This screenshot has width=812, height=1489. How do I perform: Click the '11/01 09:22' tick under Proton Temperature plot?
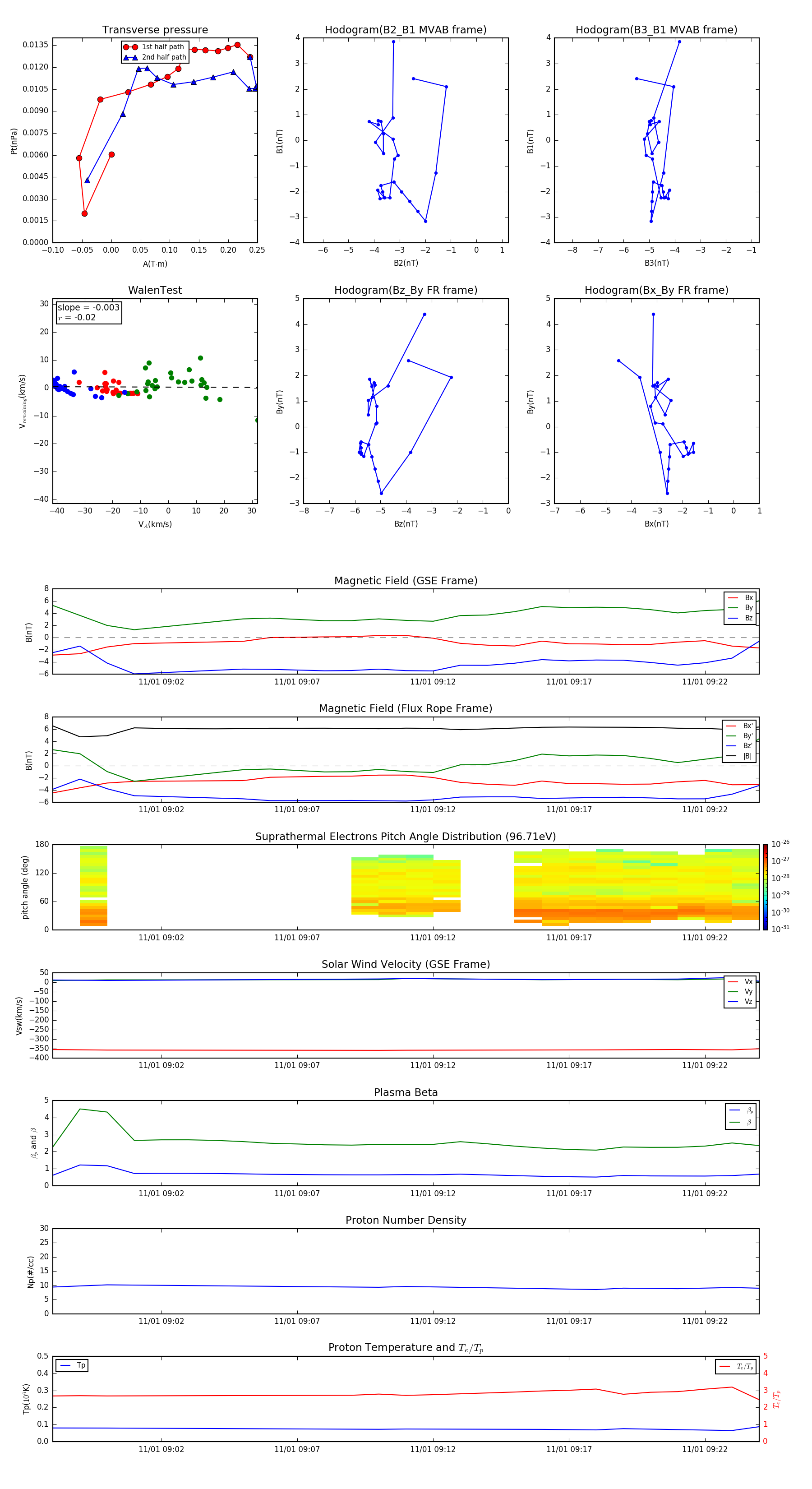point(705,1449)
